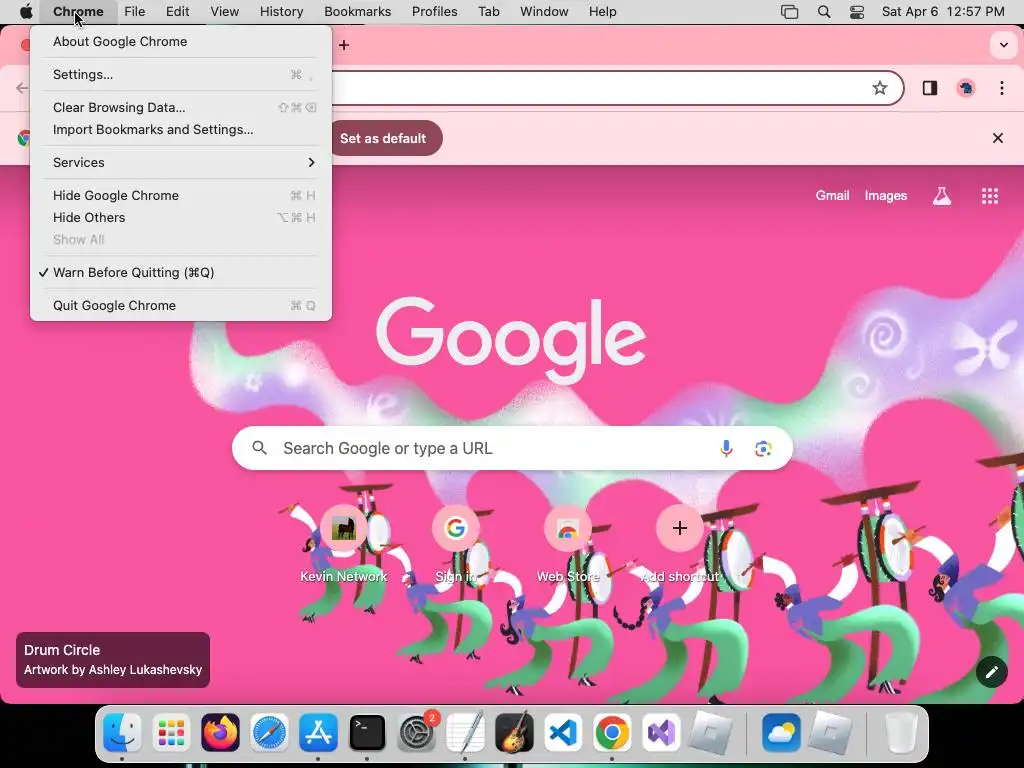Screen dimensions: 1024x768
Task: Open the Apple menu
Action: [x=26, y=12]
